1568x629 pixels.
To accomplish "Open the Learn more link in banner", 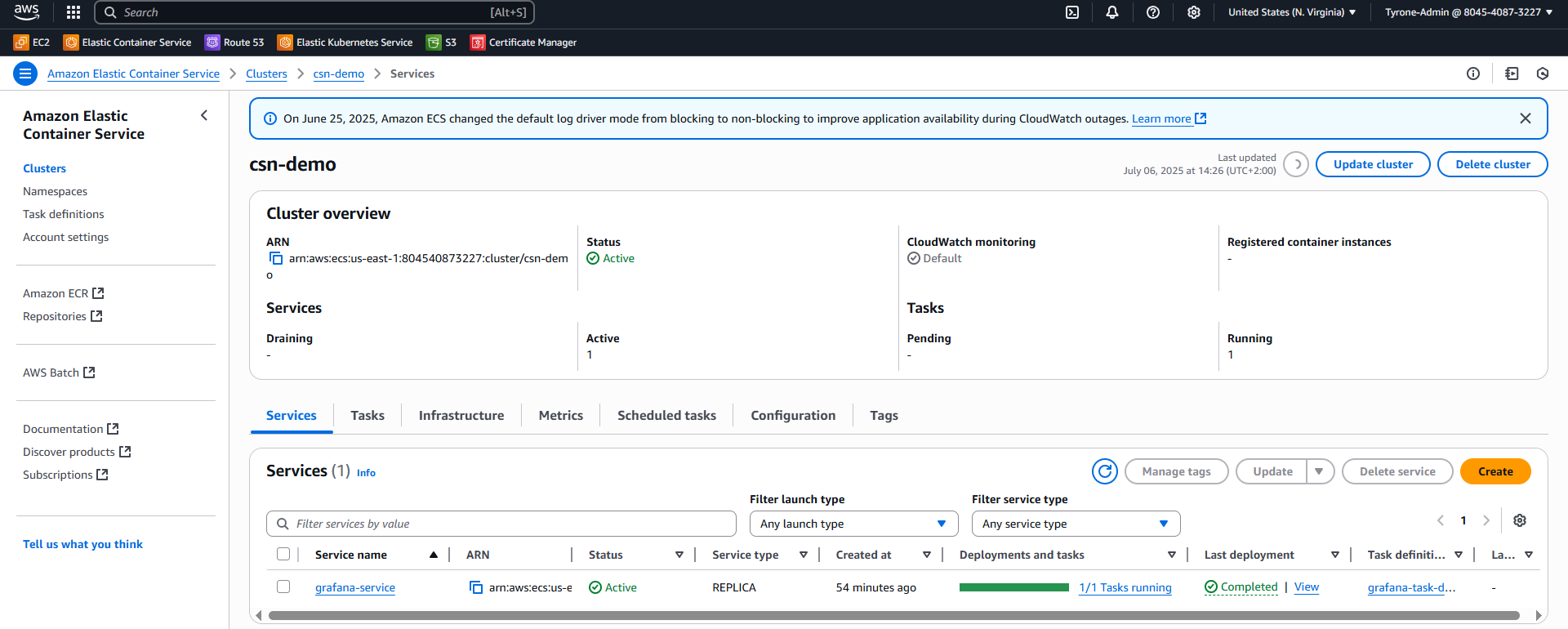I will coord(1169,118).
